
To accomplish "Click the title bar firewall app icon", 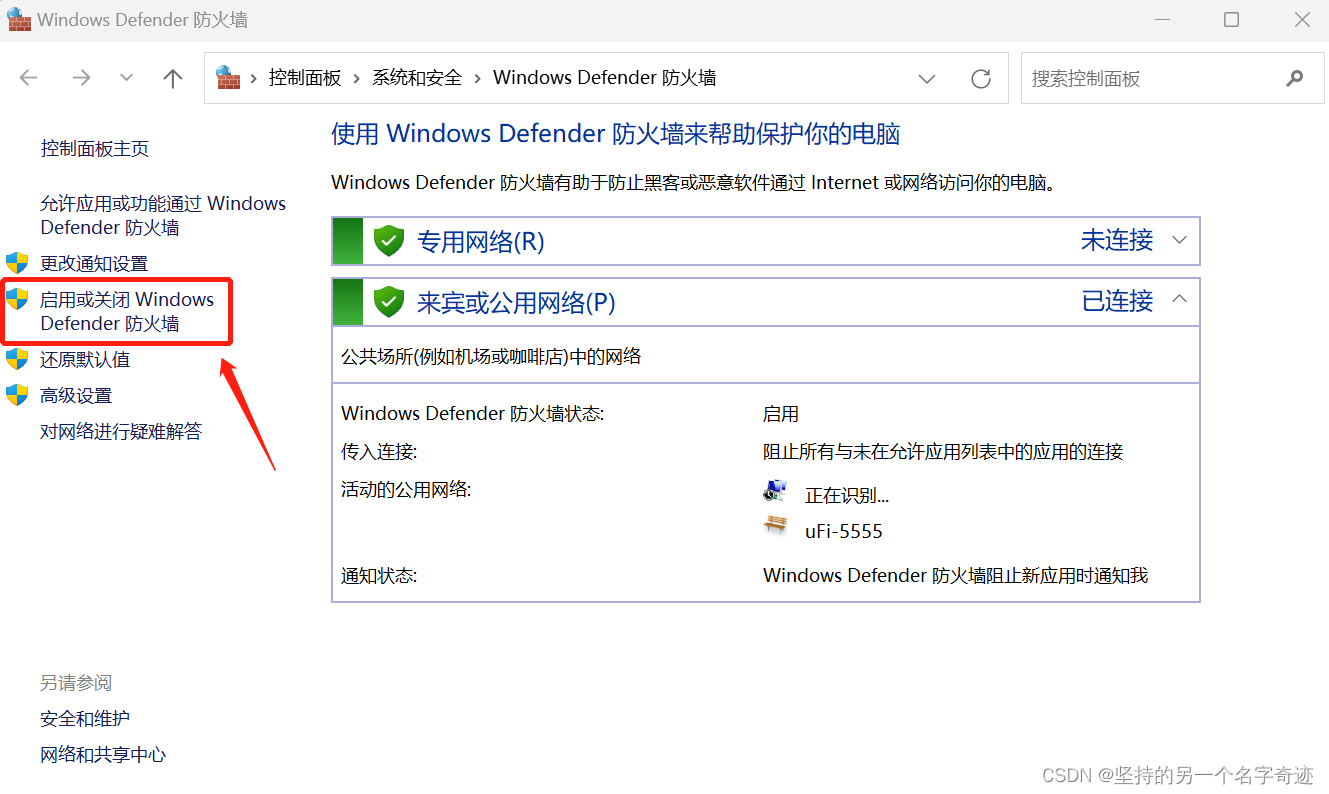I will coord(19,19).
